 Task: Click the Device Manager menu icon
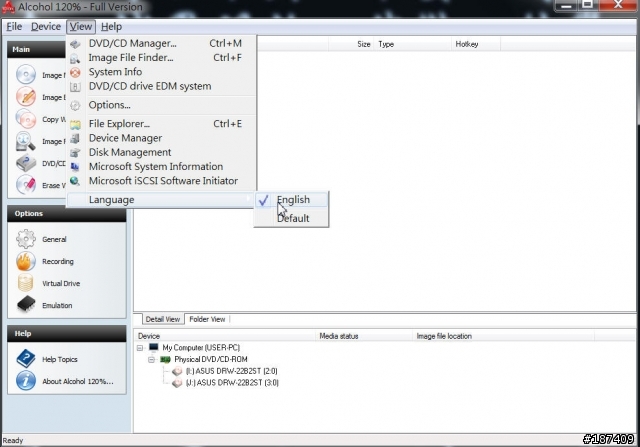point(75,138)
